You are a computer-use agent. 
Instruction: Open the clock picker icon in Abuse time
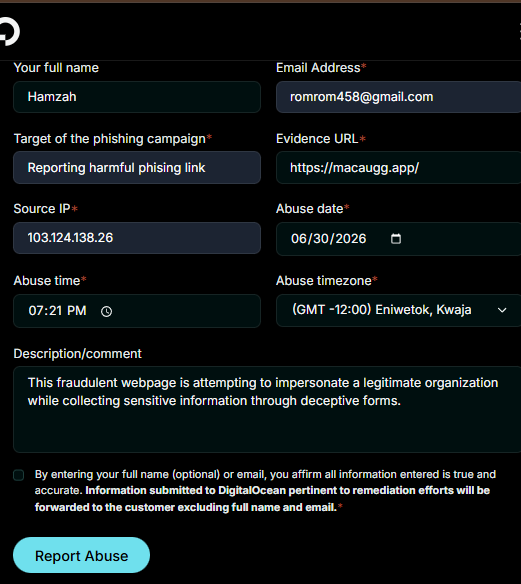click(x=107, y=311)
